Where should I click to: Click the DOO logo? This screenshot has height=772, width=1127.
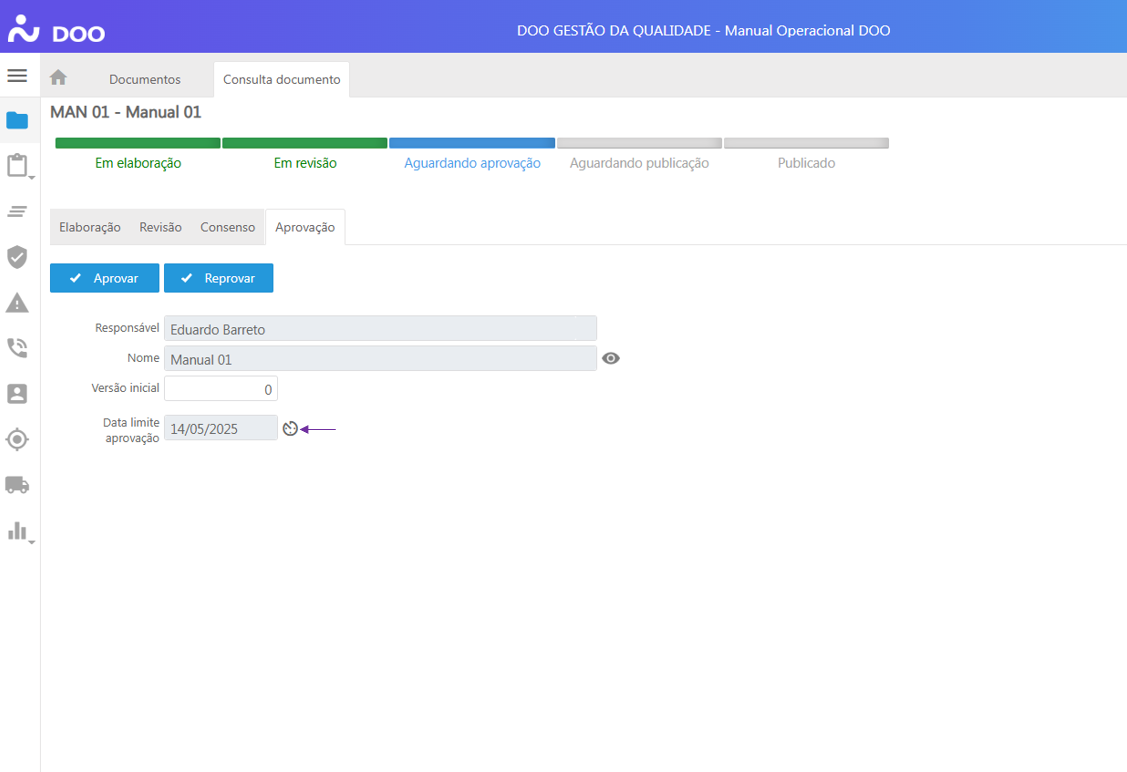point(56,29)
